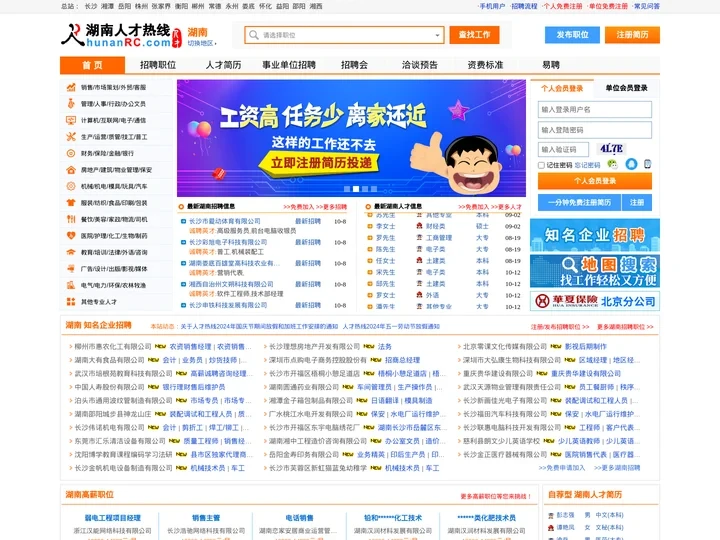
Task: Click the 查找工作 search button
Action: pyautogui.click(x=474, y=35)
